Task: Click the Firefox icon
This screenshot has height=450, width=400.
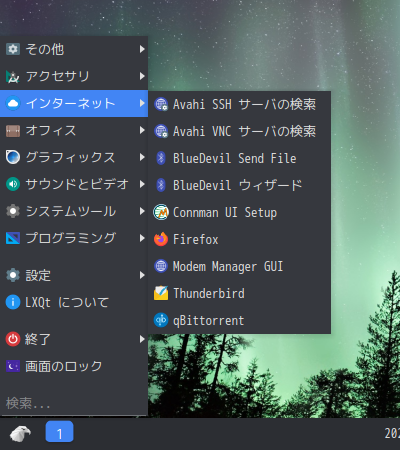Action: pos(161,239)
